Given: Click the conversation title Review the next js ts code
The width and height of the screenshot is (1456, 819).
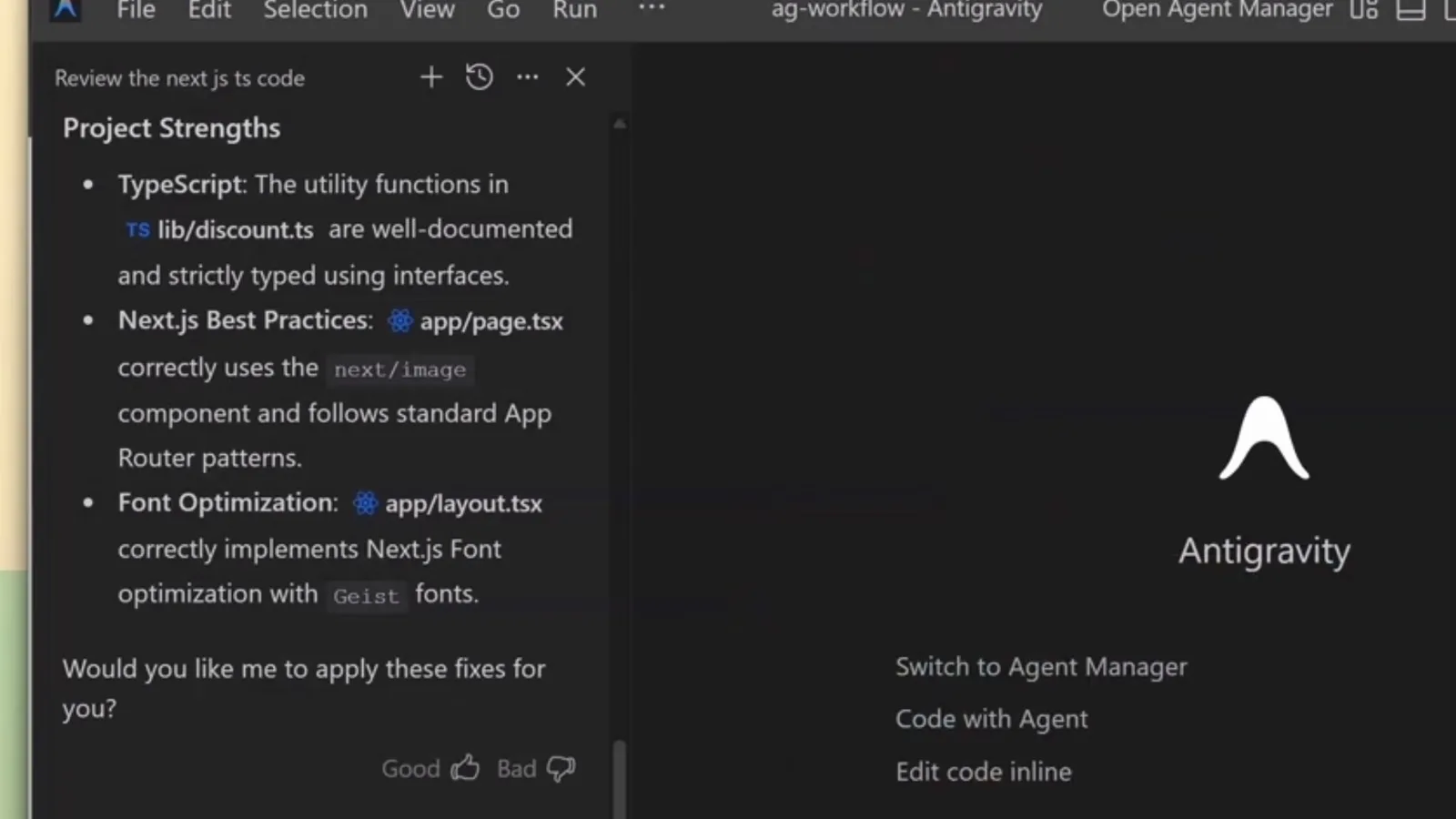Looking at the screenshot, I should [179, 78].
